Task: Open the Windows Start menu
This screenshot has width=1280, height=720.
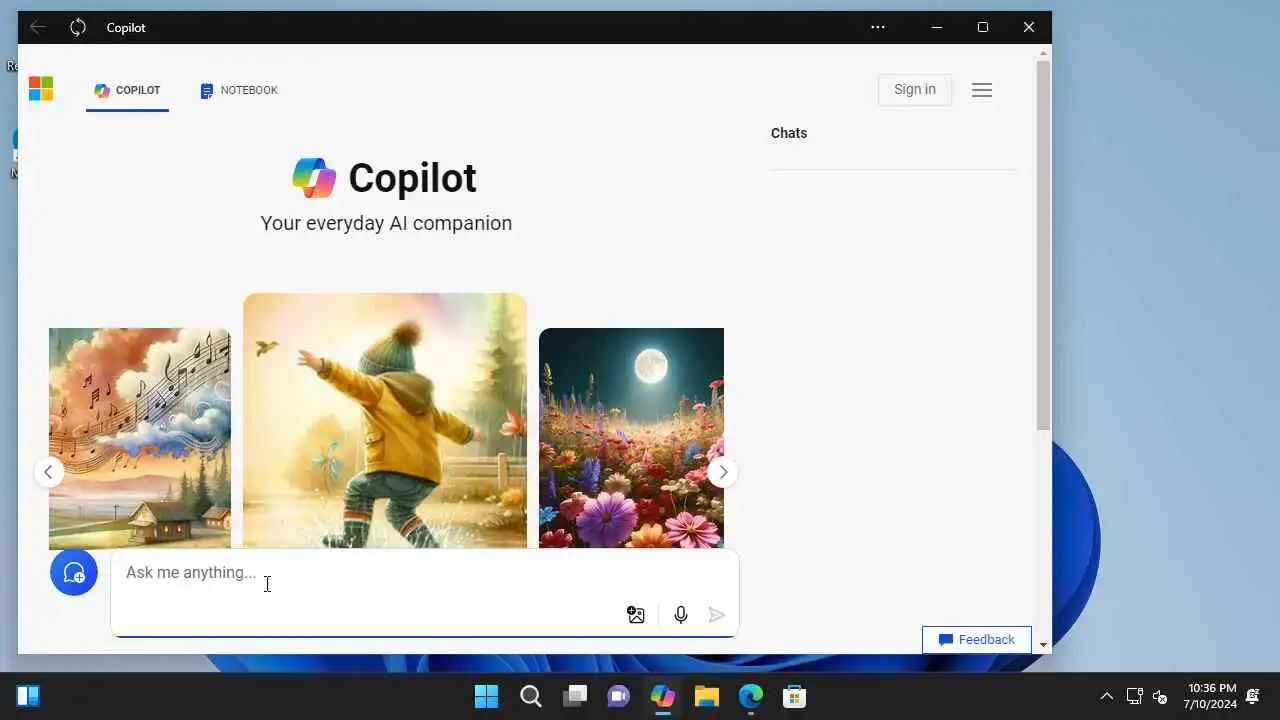Action: (x=487, y=696)
